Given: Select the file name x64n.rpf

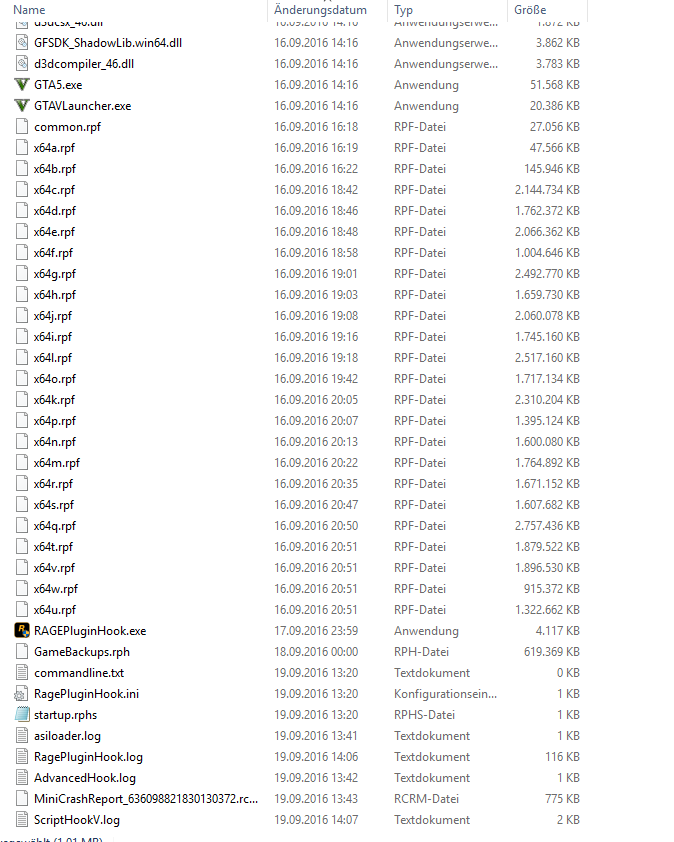Looking at the screenshot, I should point(55,442).
